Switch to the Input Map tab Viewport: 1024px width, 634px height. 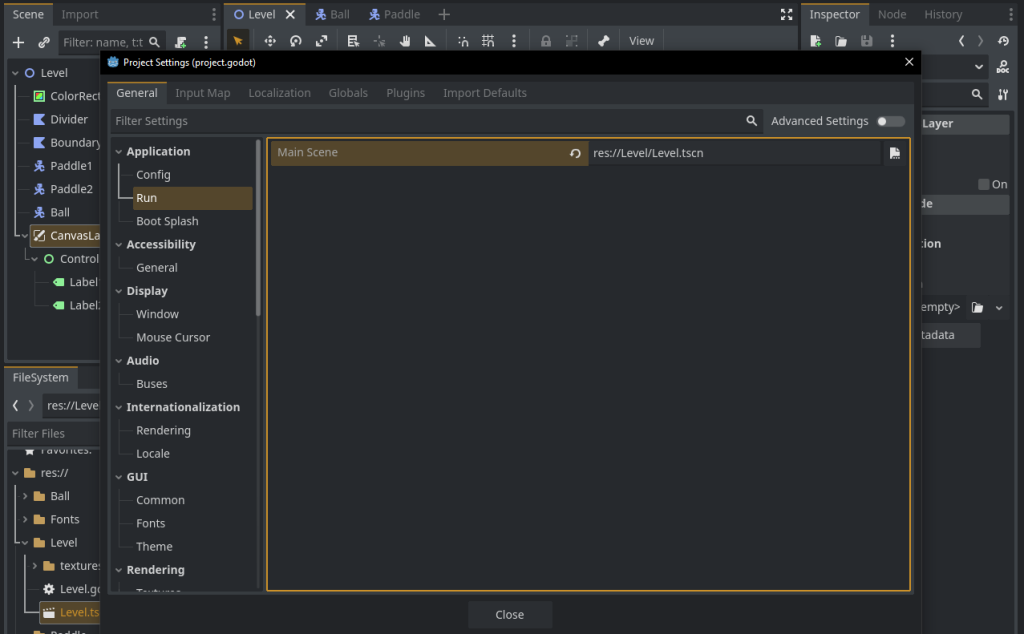[x=203, y=93]
